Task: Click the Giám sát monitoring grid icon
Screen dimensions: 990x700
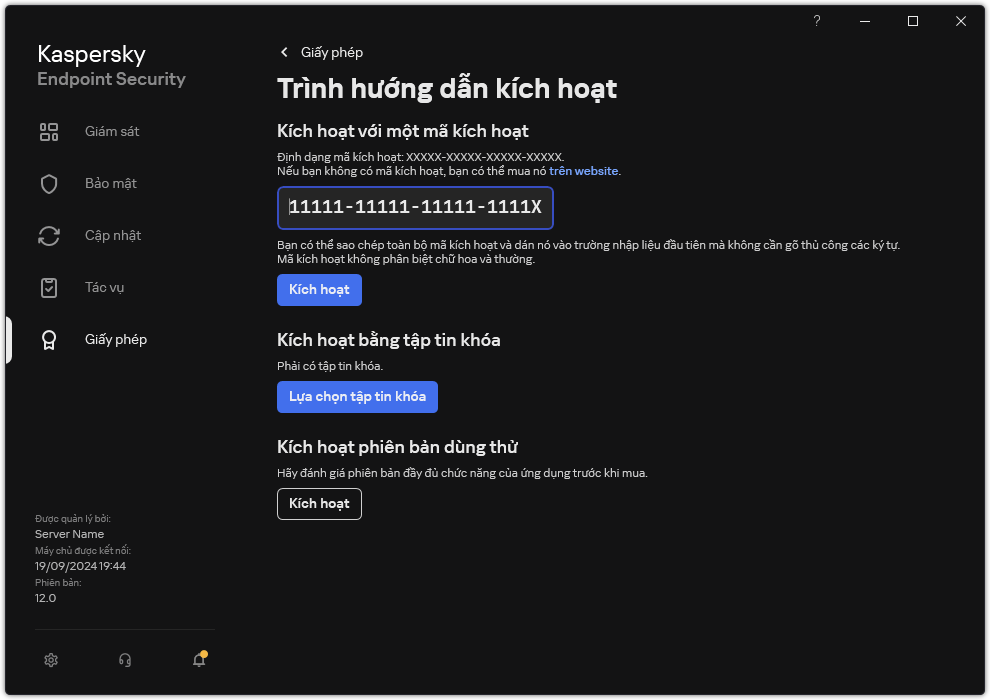Action: (x=49, y=132)
